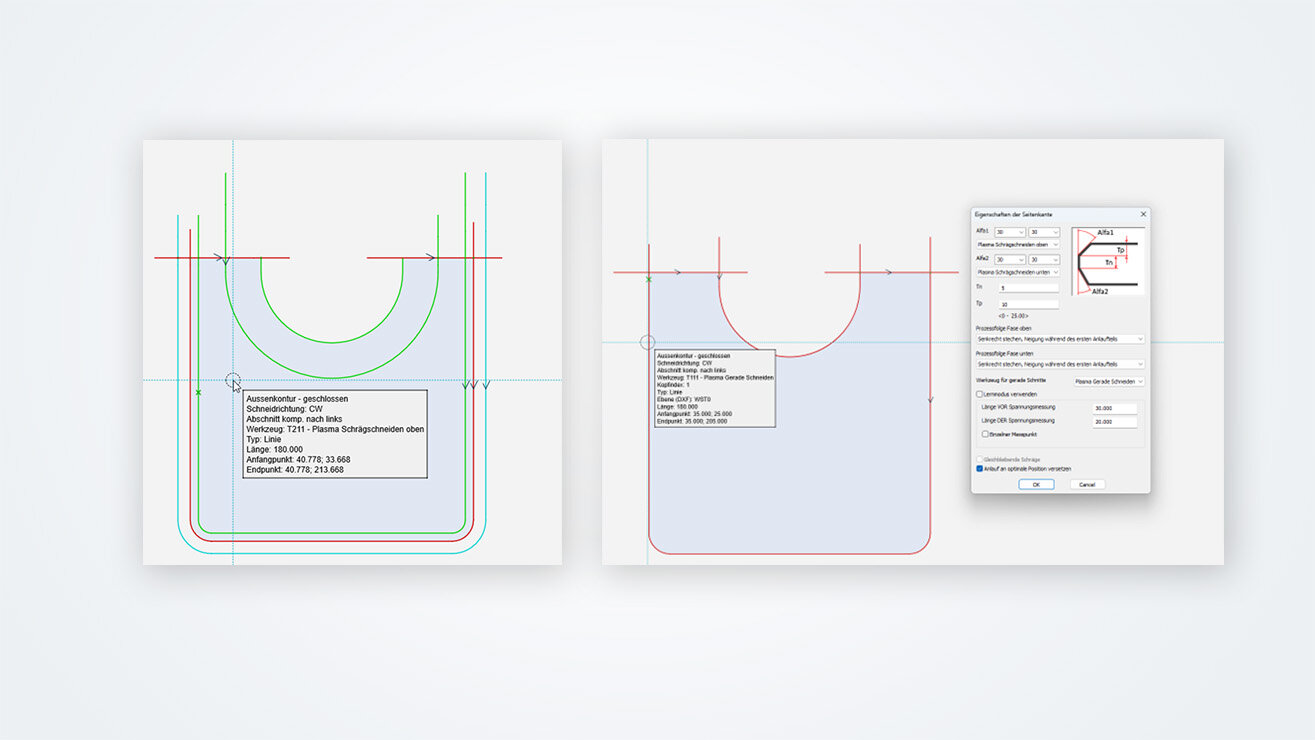Click the Tn value input field
This screenshot has height=740, width=1315.
click(x=1028, y=288)
